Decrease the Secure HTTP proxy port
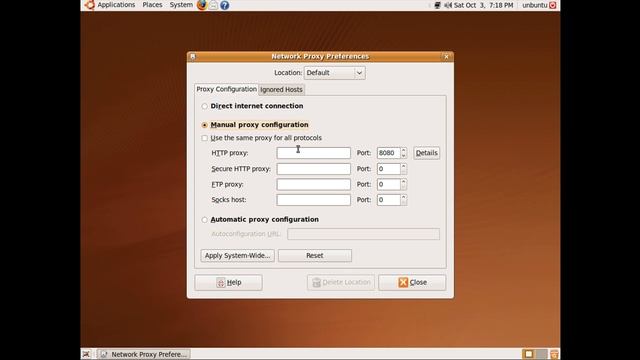The height and width of the screenshot is (360, 640). 403,172
